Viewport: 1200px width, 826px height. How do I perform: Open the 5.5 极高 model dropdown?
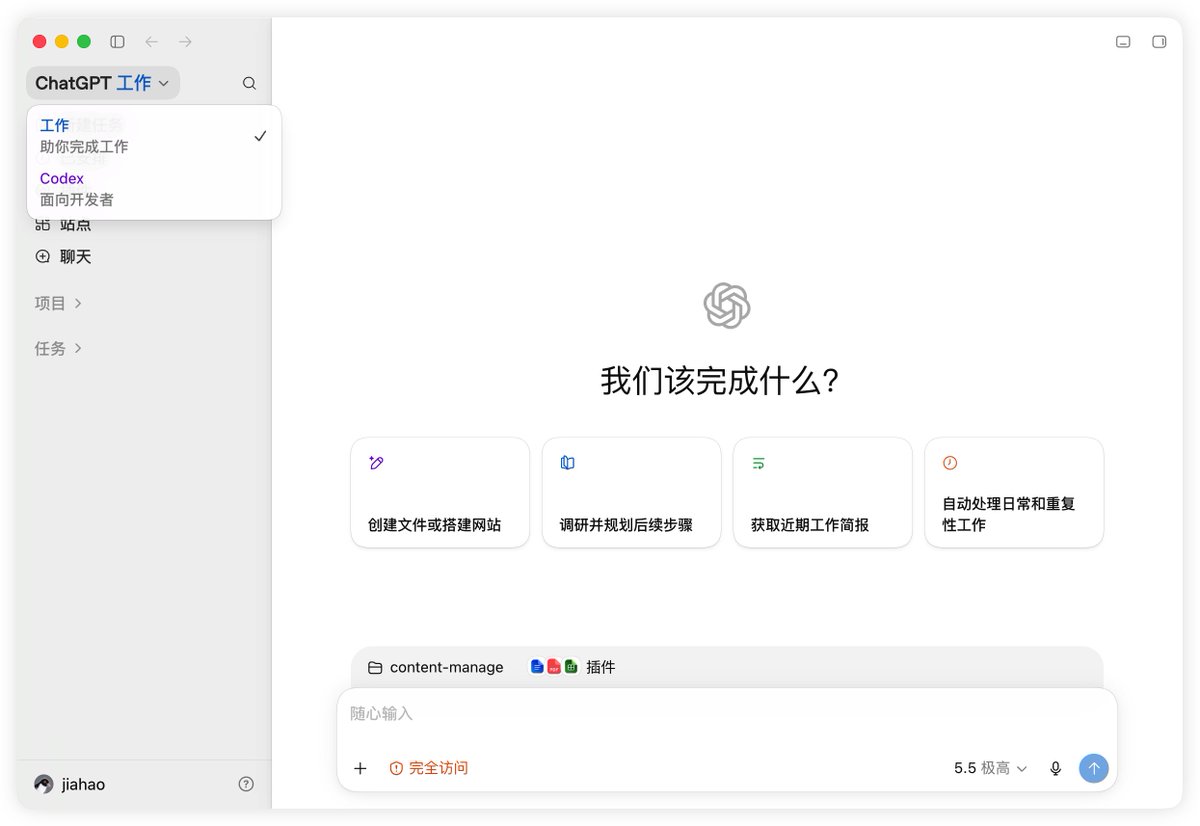[990, 768]
